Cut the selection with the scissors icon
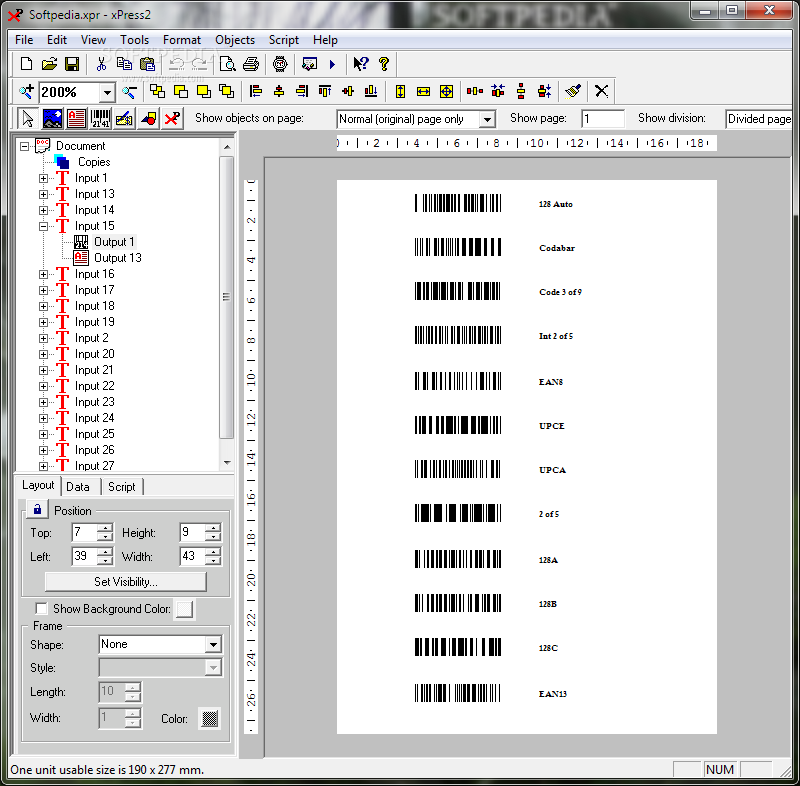The width and height of the screenshot is (800, 786). coord(101,64)
